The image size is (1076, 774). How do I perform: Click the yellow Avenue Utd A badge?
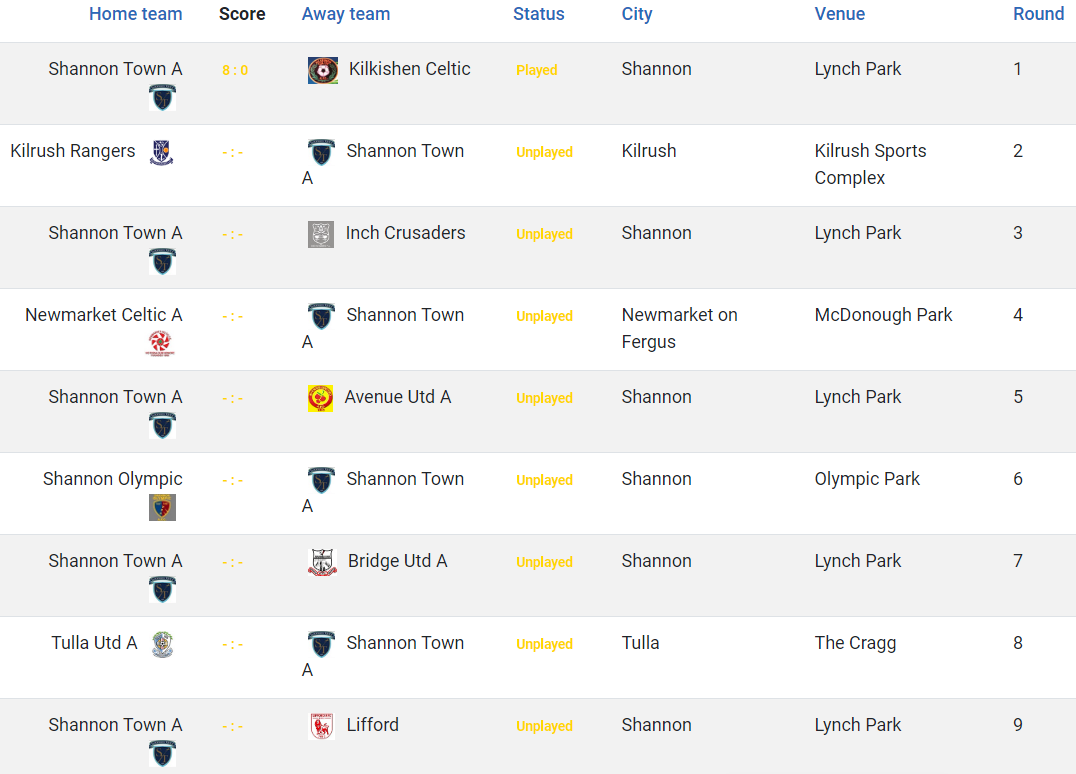click(x=320, y=398)
